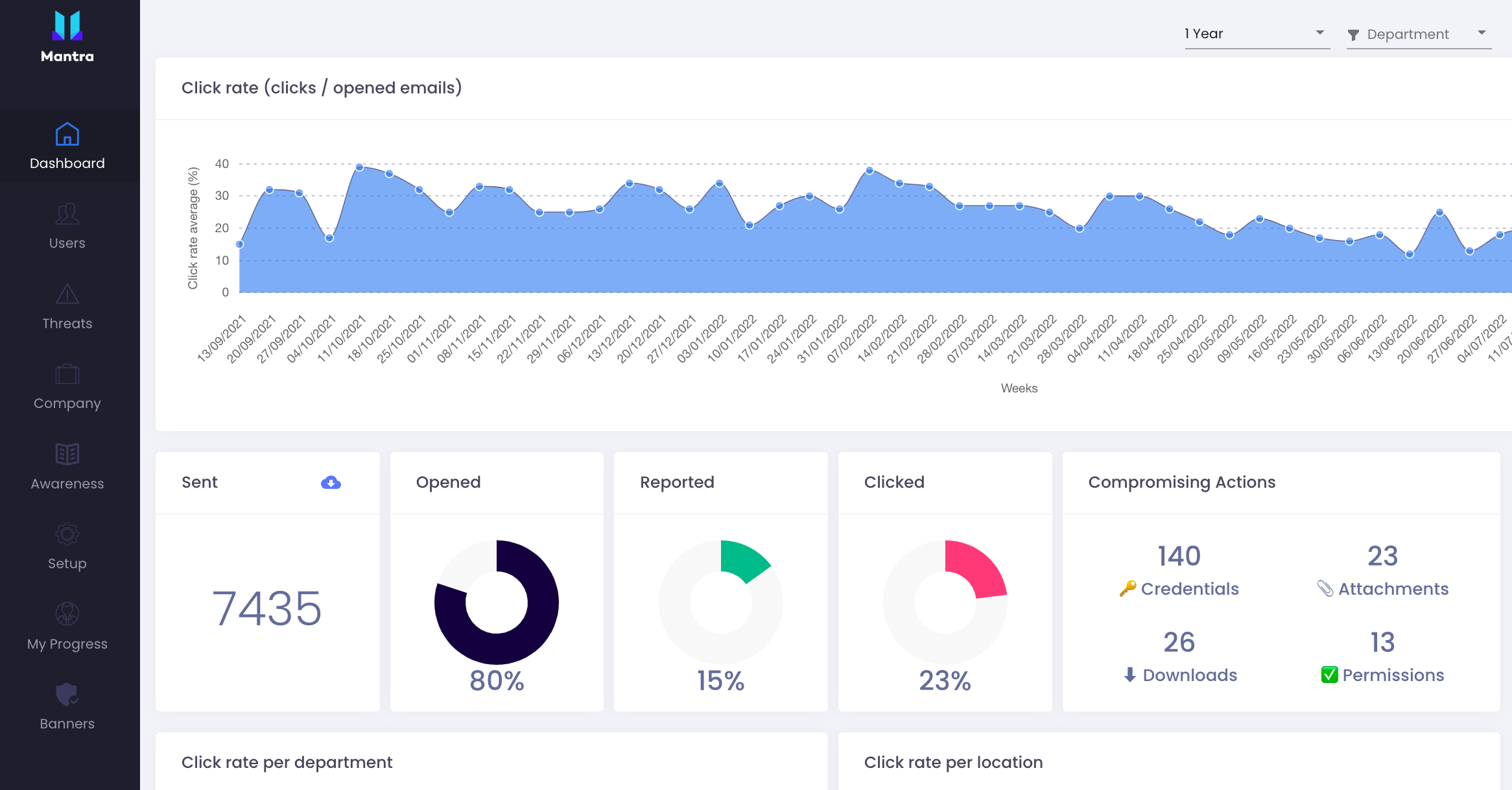Open the Users sidebar icon
The width and height of the screenshot is (1512, 790).
[67, 214]
